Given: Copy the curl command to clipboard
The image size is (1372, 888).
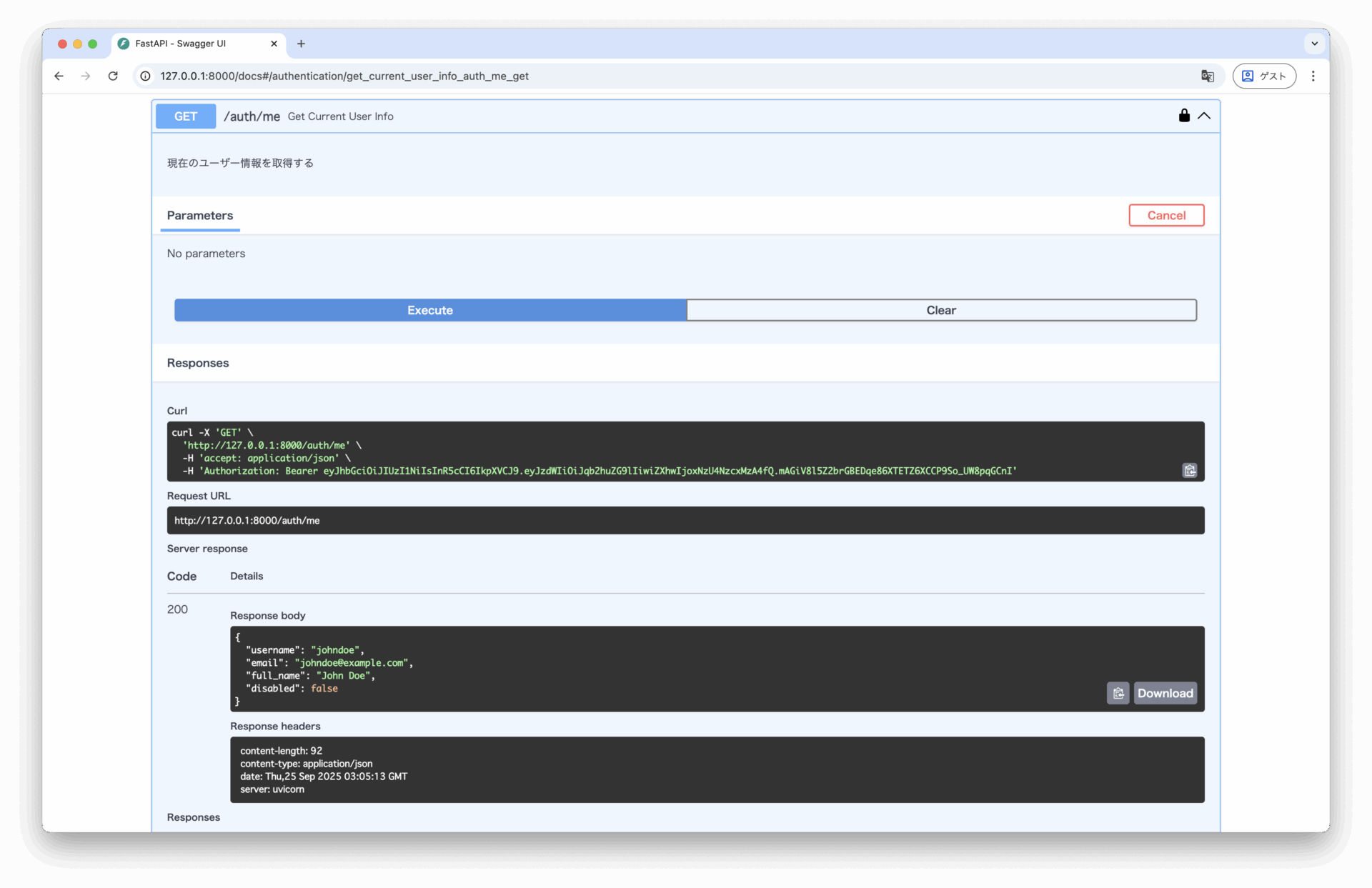Looking at the screenshot, I should [1189, 470].
